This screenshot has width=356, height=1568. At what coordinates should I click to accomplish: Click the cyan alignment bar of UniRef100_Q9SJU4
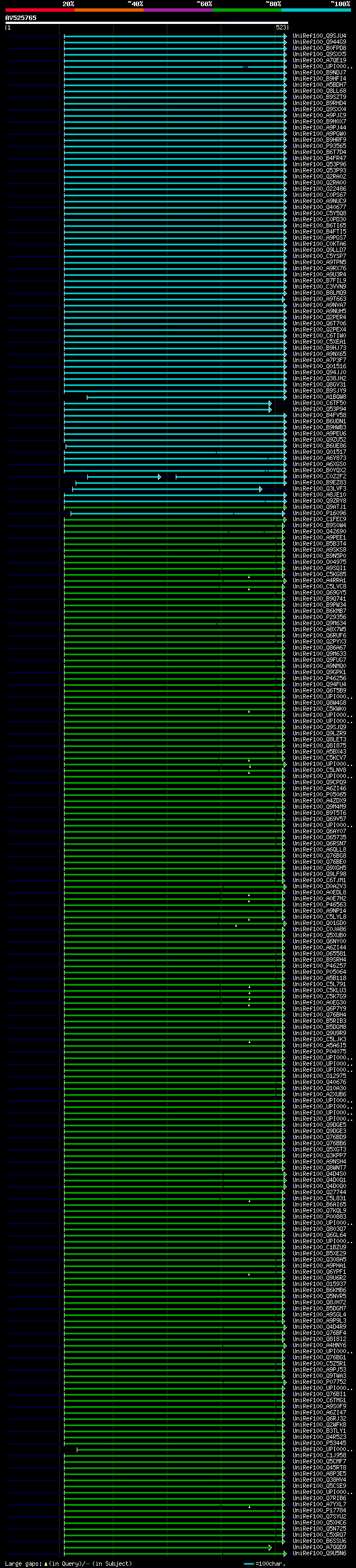pyautogui.click(x=175, y=36)
